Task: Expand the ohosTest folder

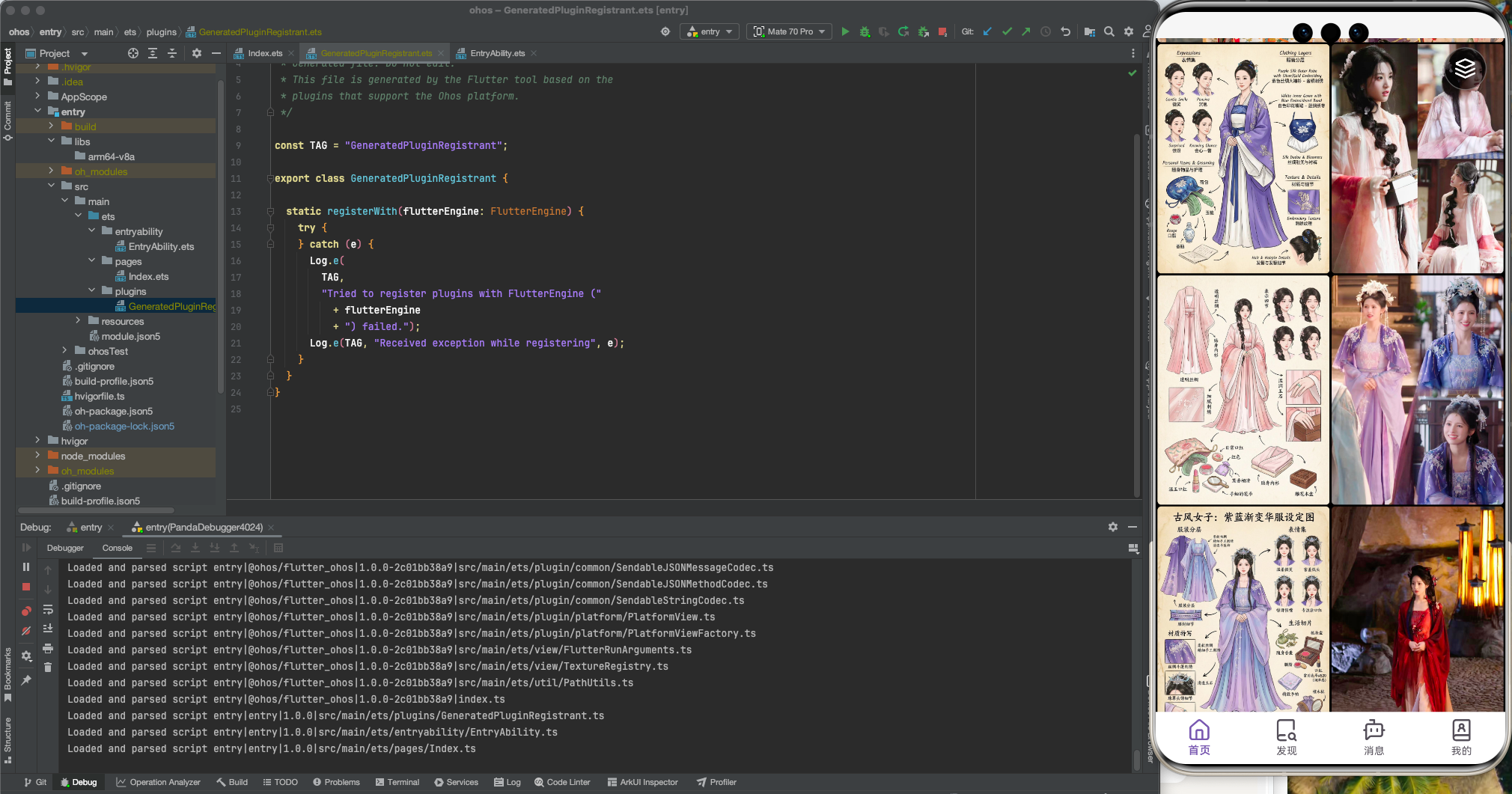Action: [64, 351]
